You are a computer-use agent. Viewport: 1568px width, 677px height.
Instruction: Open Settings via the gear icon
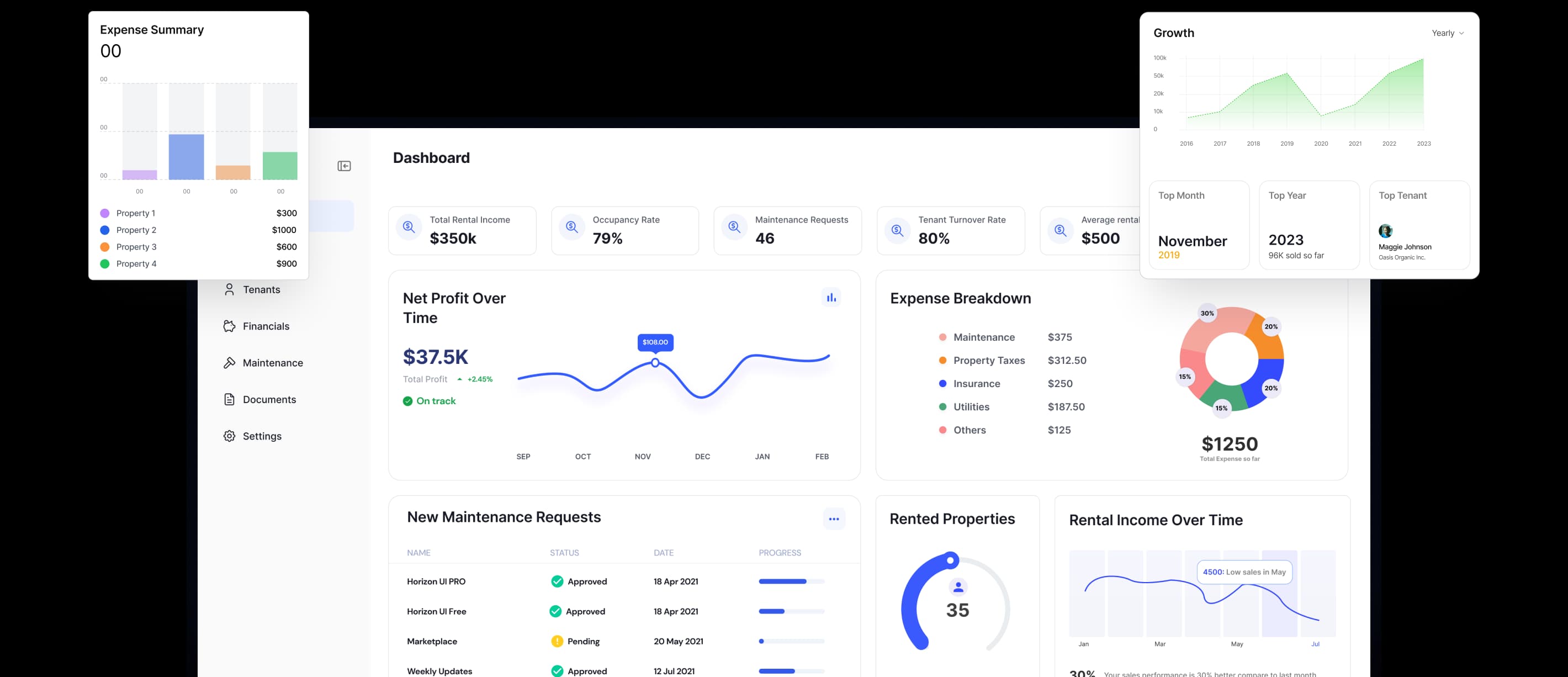[x=229, y=436]
